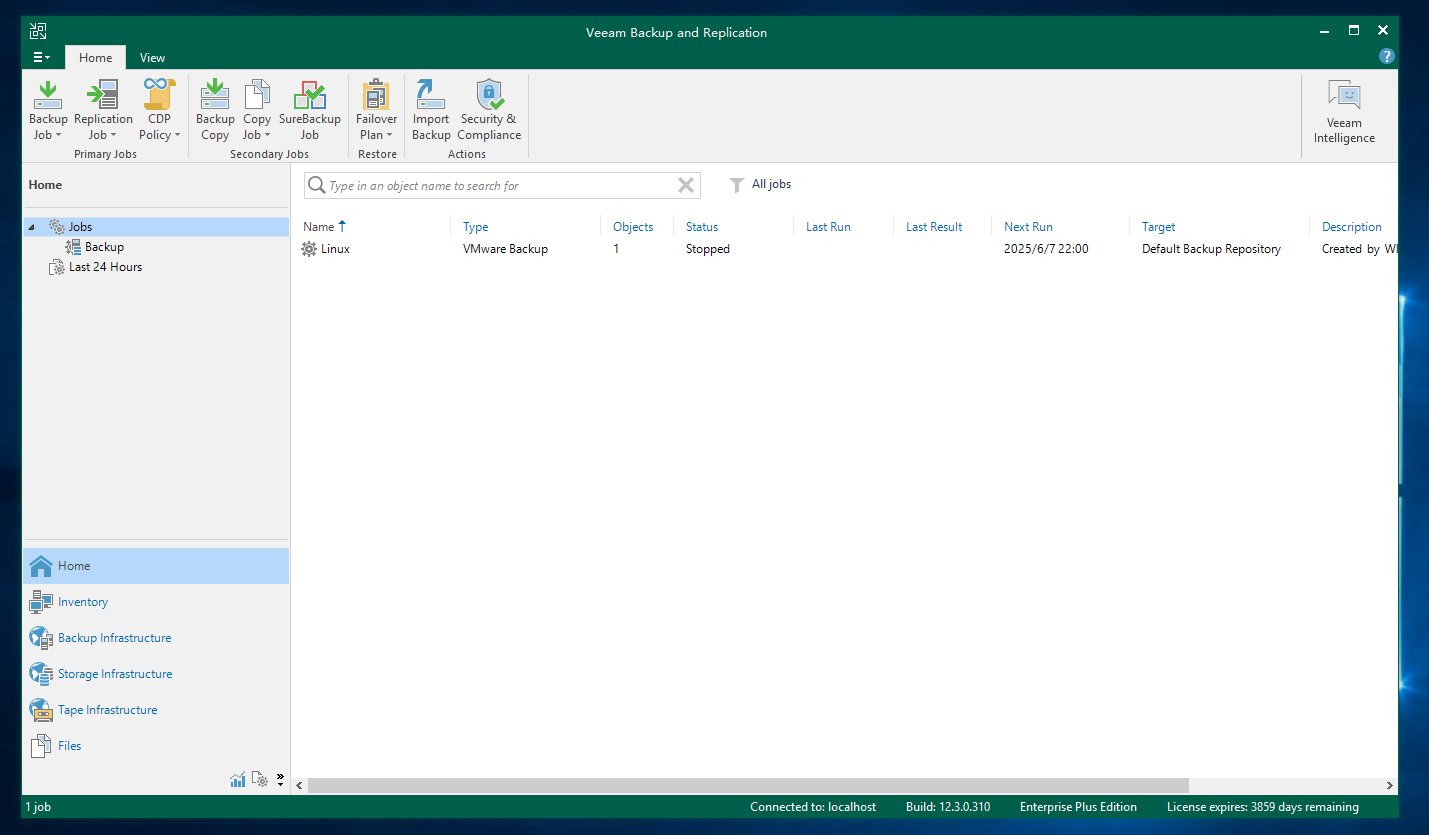Open the Home view icon
The height and width of the screenshot is (835, 1429).
tap(41, 566)
